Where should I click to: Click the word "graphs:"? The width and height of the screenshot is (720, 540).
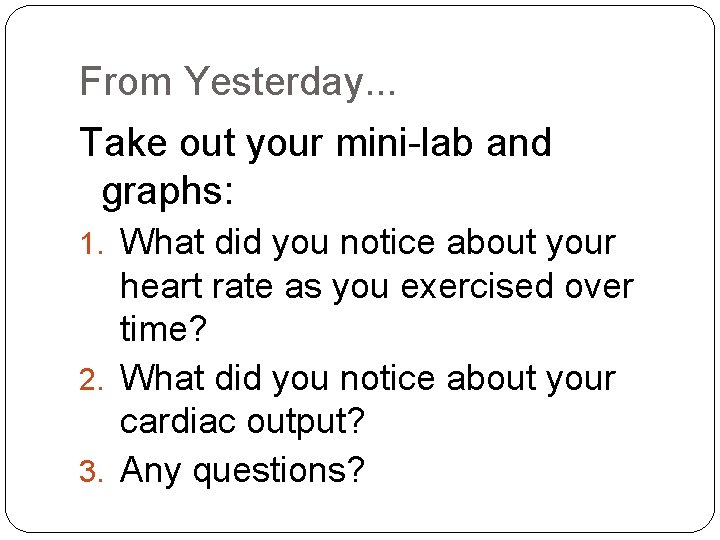(x=168, y=193)
